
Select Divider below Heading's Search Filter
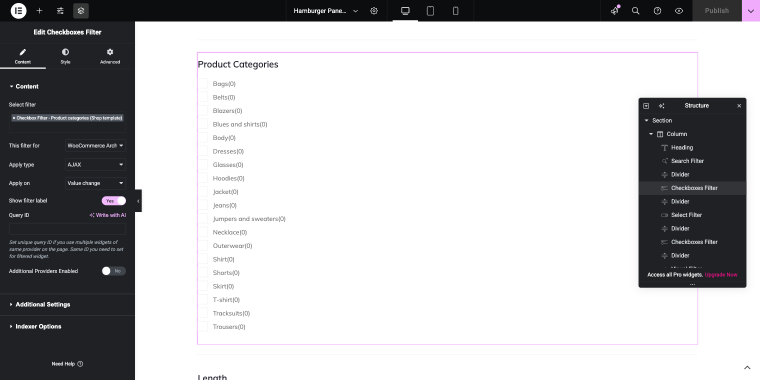click(x=680, y=174)
